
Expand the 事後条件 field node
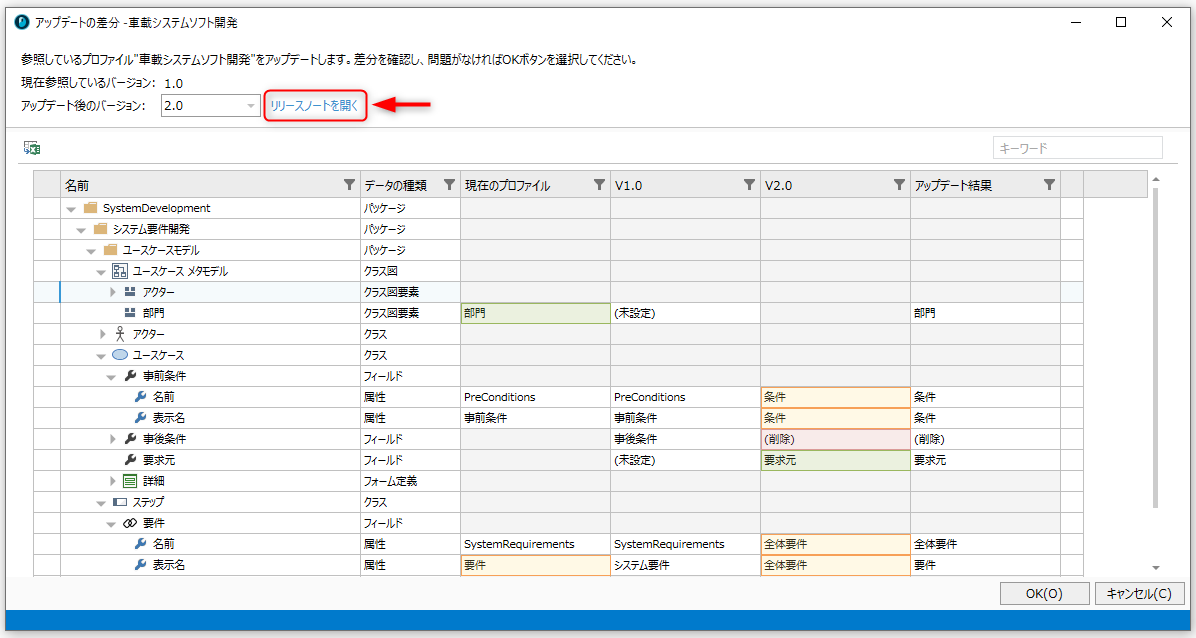click(112, 439)
